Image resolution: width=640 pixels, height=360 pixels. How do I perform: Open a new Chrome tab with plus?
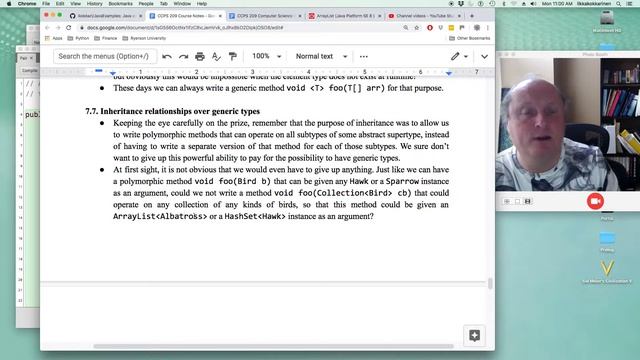[x=472, y=16]
